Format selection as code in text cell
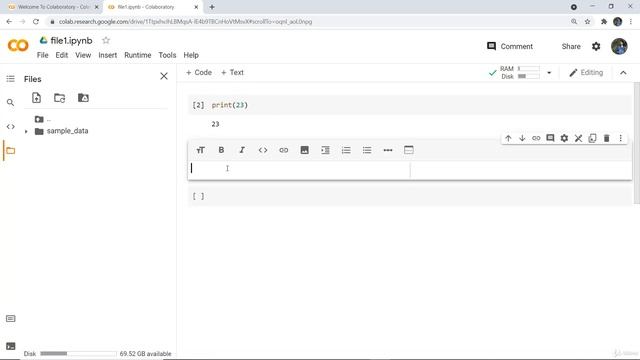This screenshot has height=360, width=640. (x=263, y=150)
